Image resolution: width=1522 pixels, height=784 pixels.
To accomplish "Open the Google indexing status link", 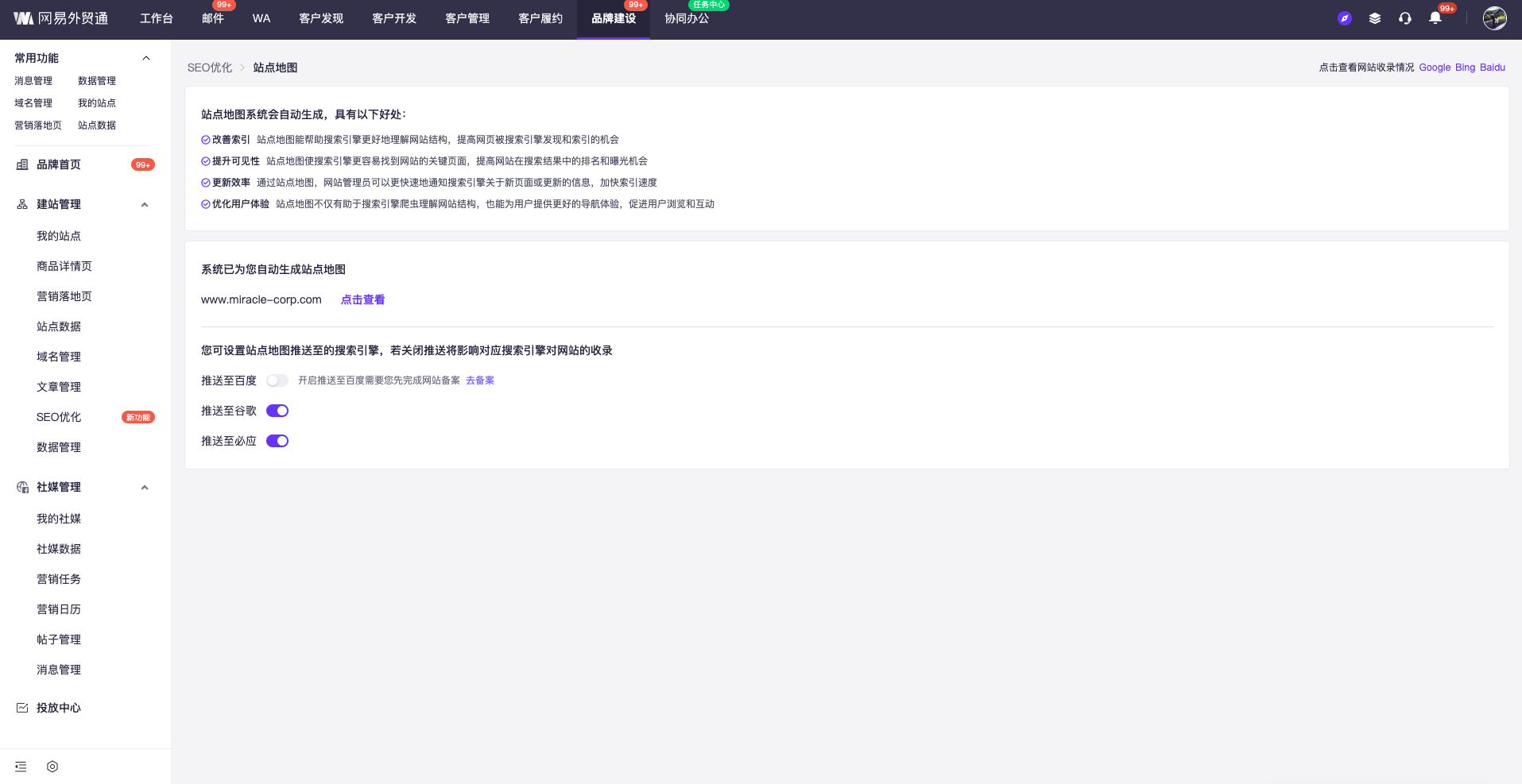I will point(1435,68).
